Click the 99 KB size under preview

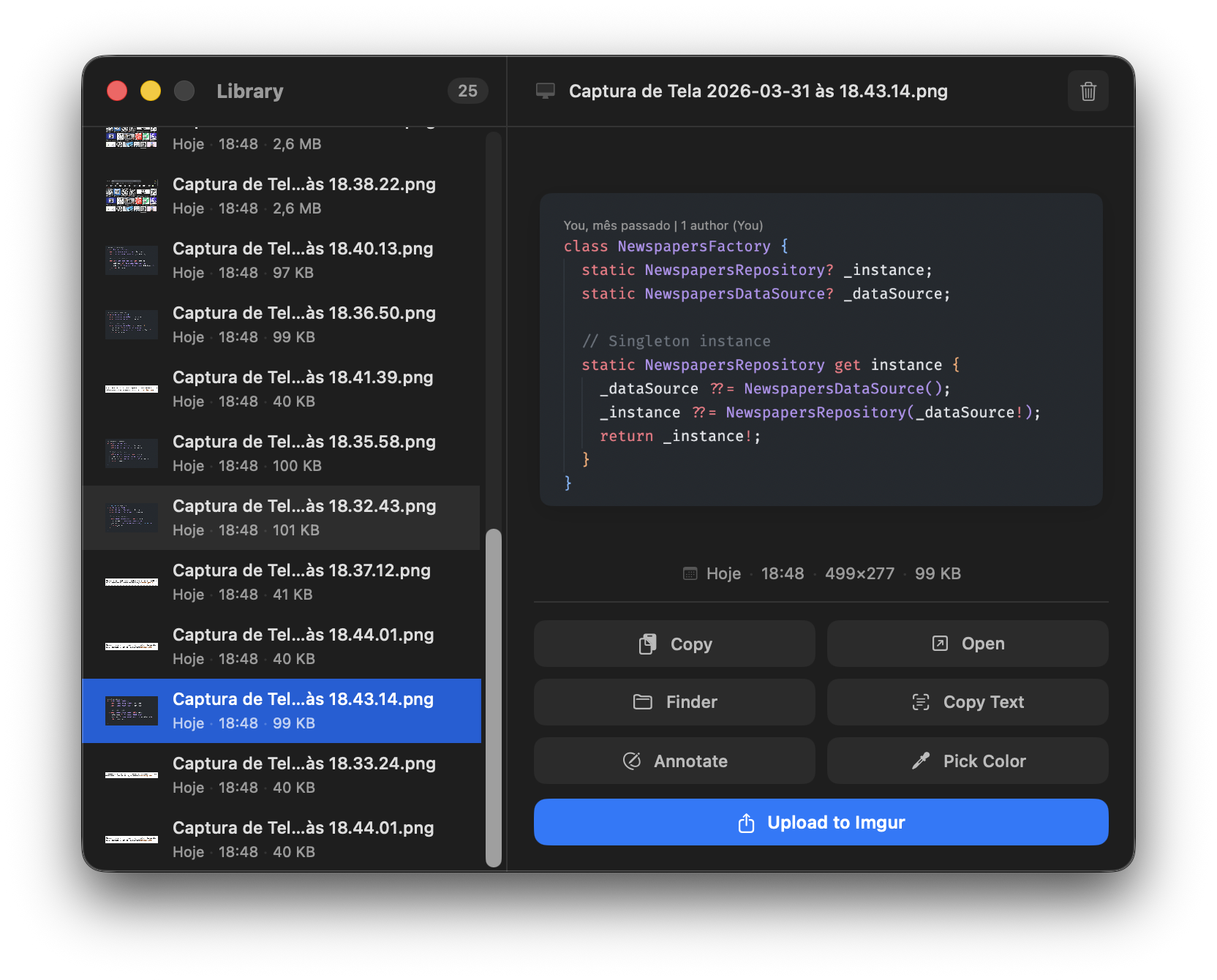tap(938, 573)
